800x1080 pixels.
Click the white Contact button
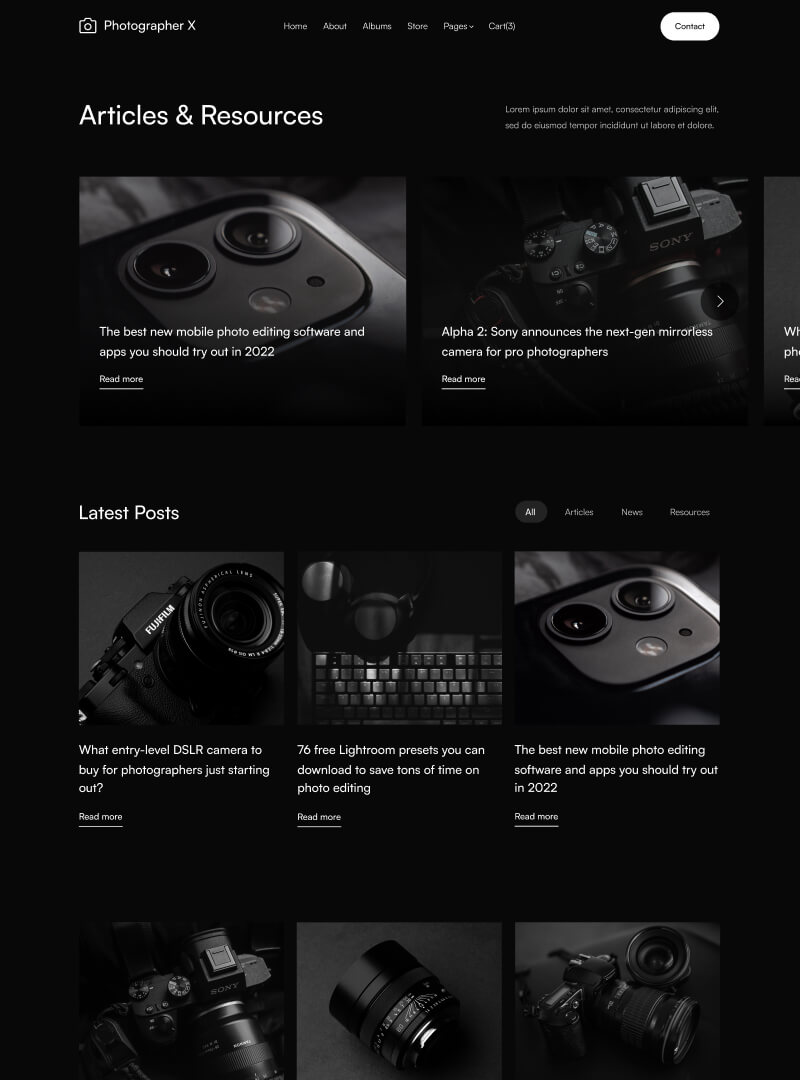[690, 26]
